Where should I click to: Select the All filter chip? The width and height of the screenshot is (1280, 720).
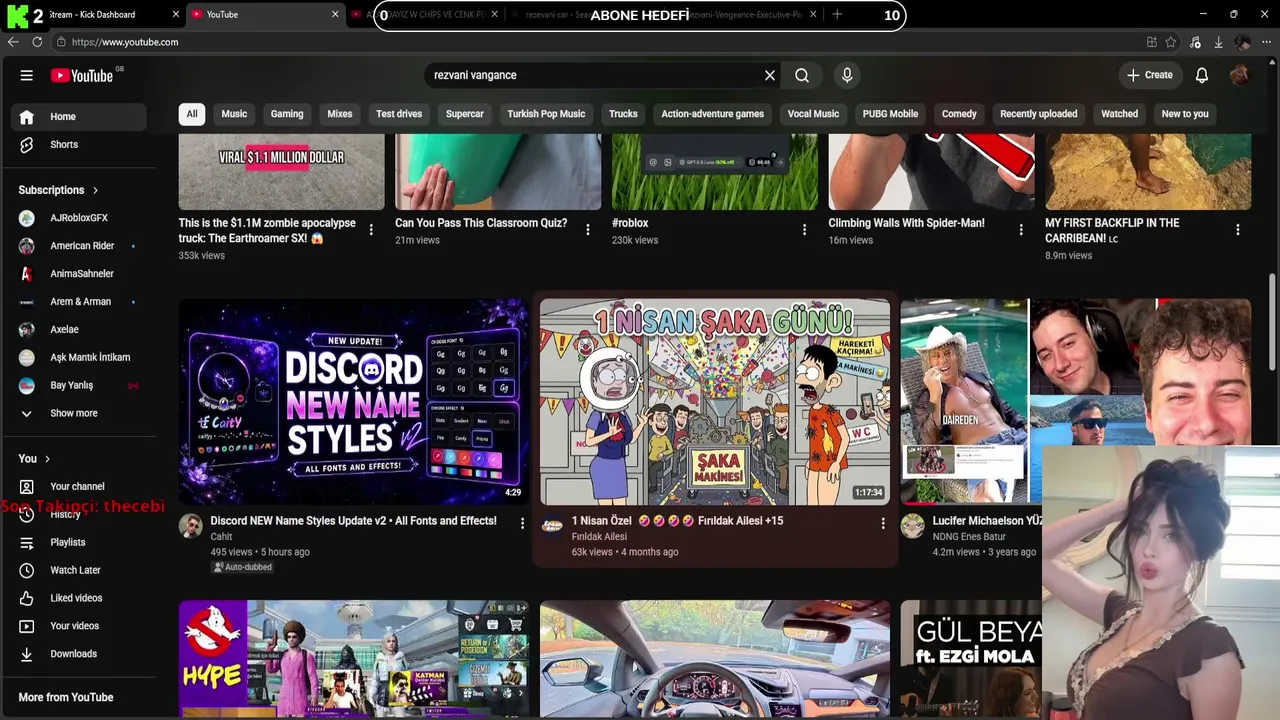pos(192,114)
